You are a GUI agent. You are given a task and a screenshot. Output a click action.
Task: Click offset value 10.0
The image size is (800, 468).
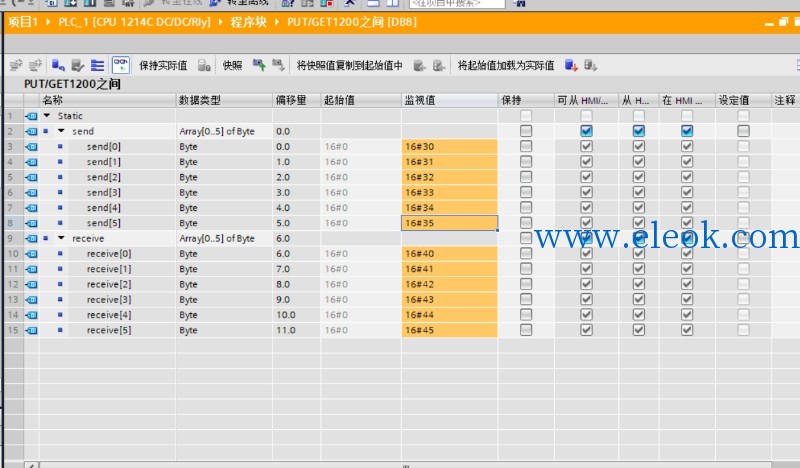coord(286,315)
